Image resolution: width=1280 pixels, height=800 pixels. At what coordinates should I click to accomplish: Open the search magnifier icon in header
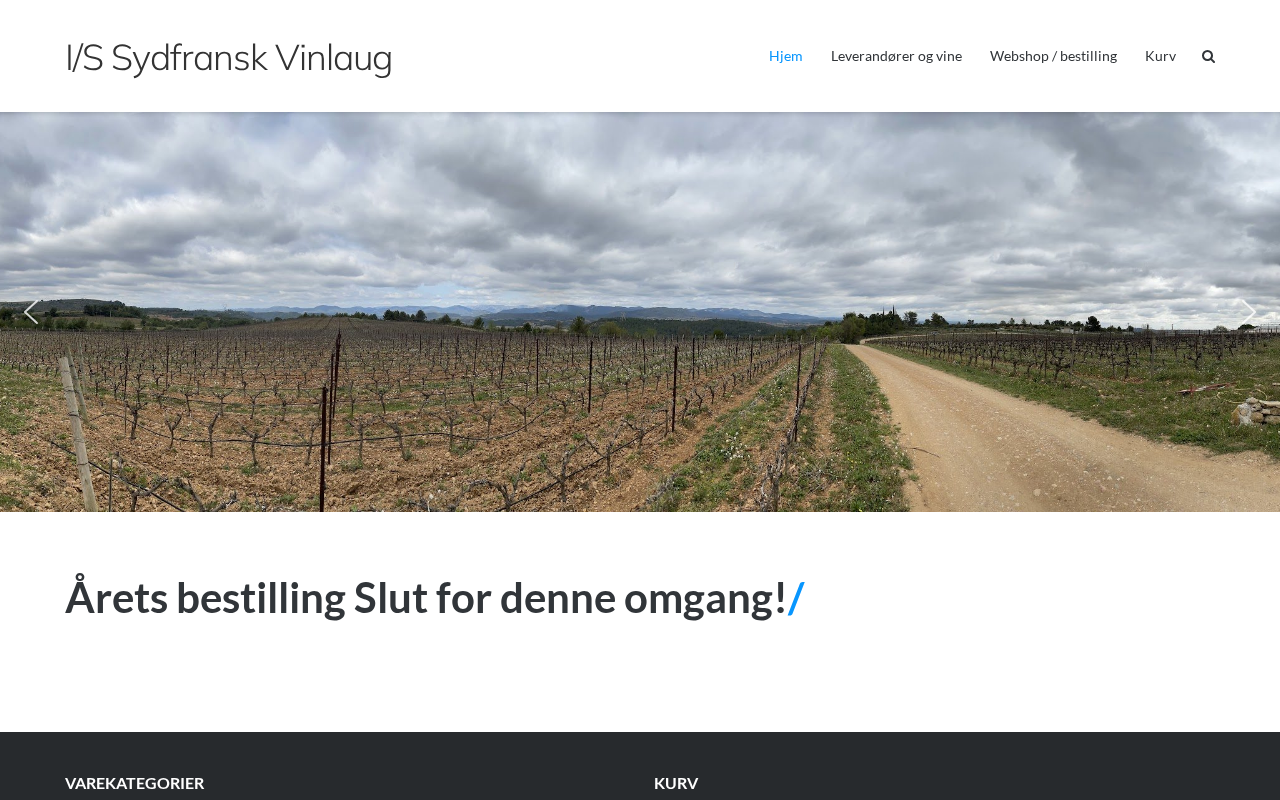point(1208,56)
